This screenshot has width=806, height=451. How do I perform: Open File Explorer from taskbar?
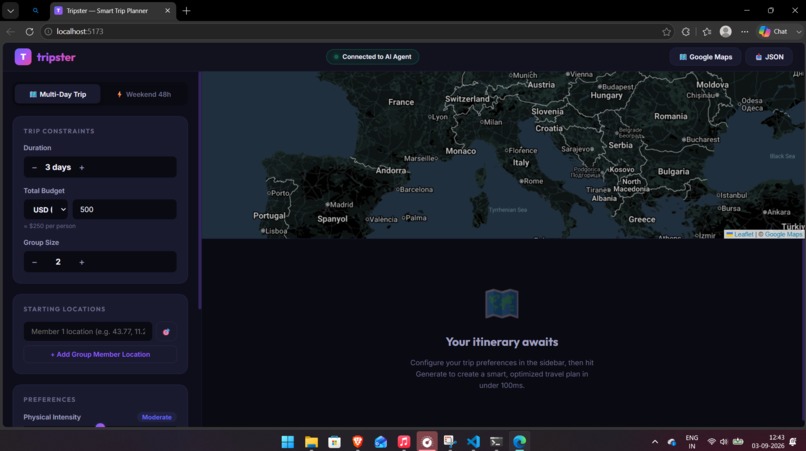pyautogui.click(x=311, y=441)
